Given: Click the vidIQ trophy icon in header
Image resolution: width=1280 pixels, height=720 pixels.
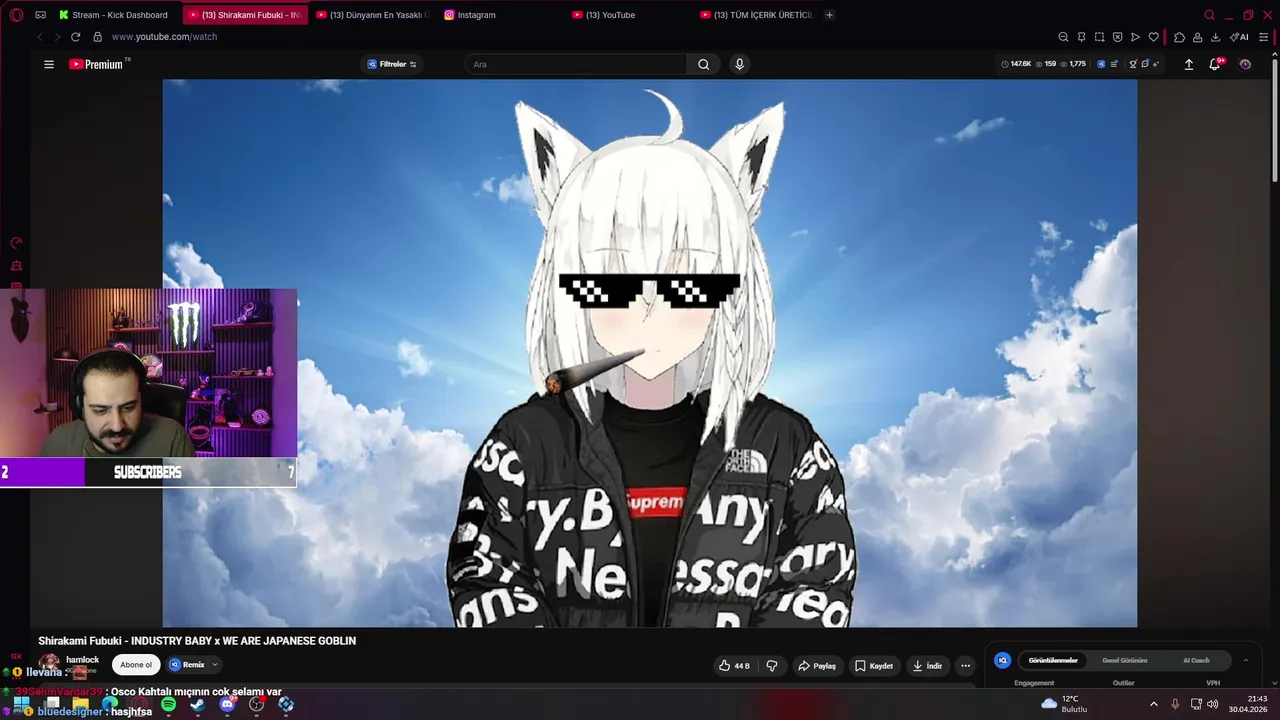Looking at the screenshot, I should [x=1132, y=64].
